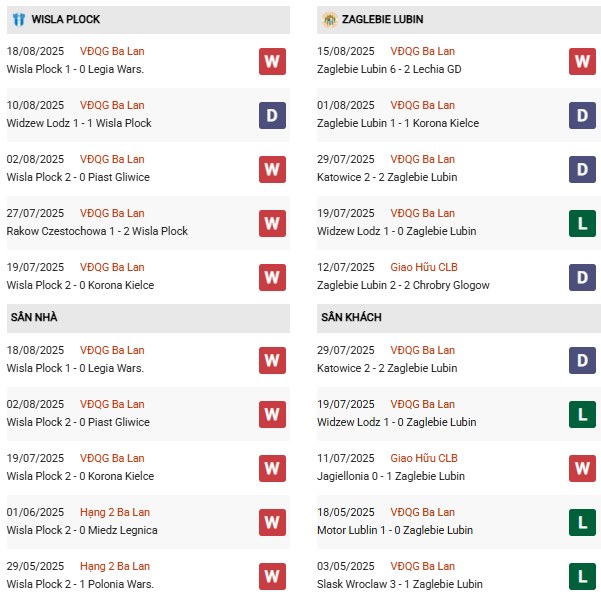The height and width of the screenshot is (606, 601).
Task: Open Hạng 2 Ba Lan link dated 01/06/2025
Action: [115, 512]
